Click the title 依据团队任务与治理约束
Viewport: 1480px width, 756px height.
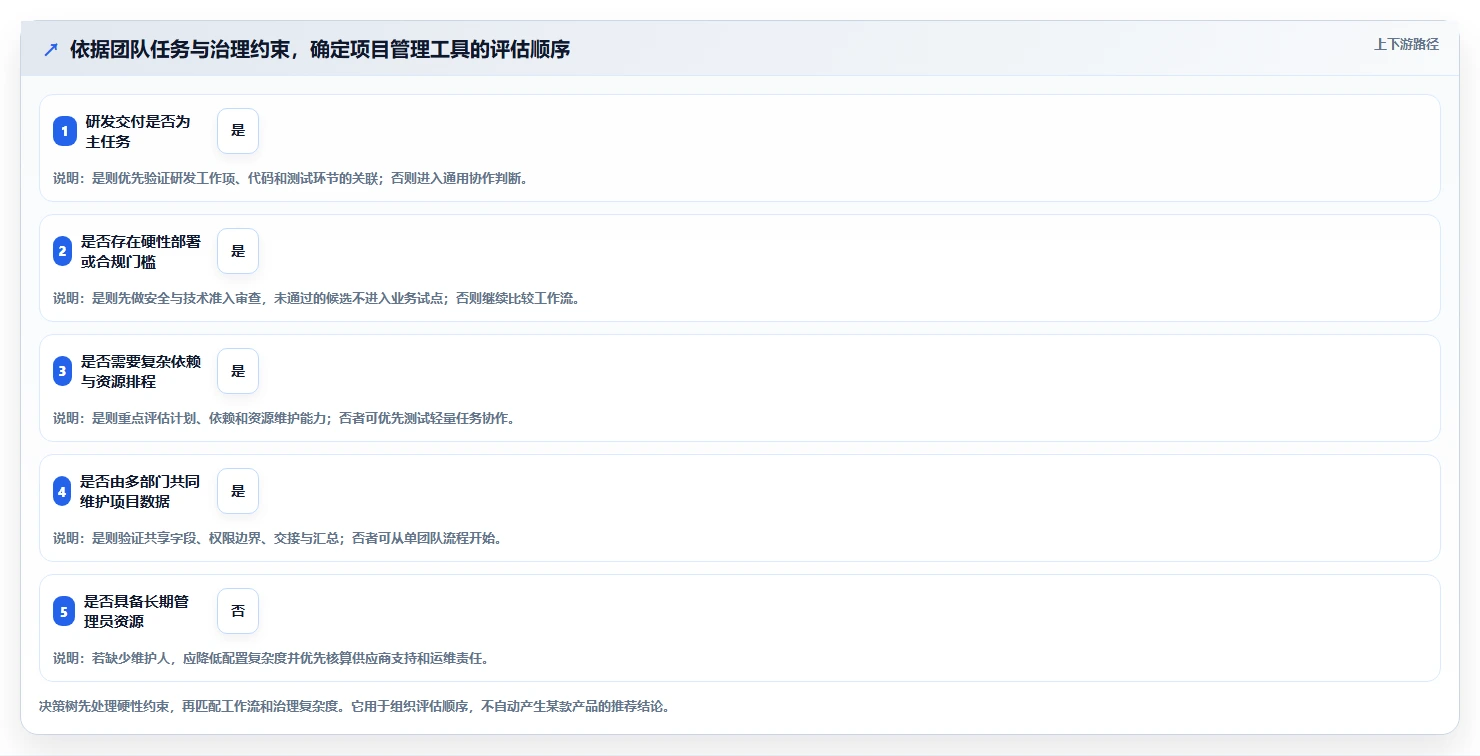tap(320, 50)
